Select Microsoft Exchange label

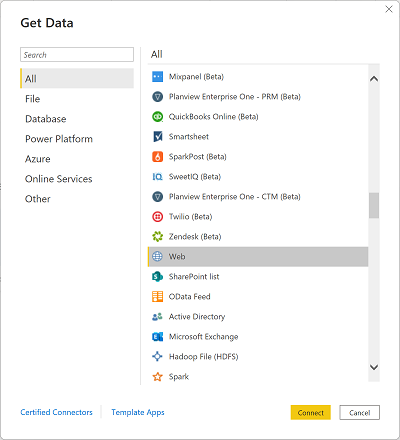click(x=203, y=337)
